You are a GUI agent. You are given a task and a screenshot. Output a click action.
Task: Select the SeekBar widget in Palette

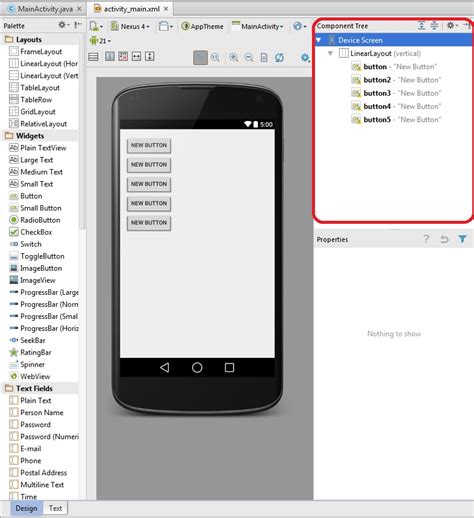click(27, 340)
